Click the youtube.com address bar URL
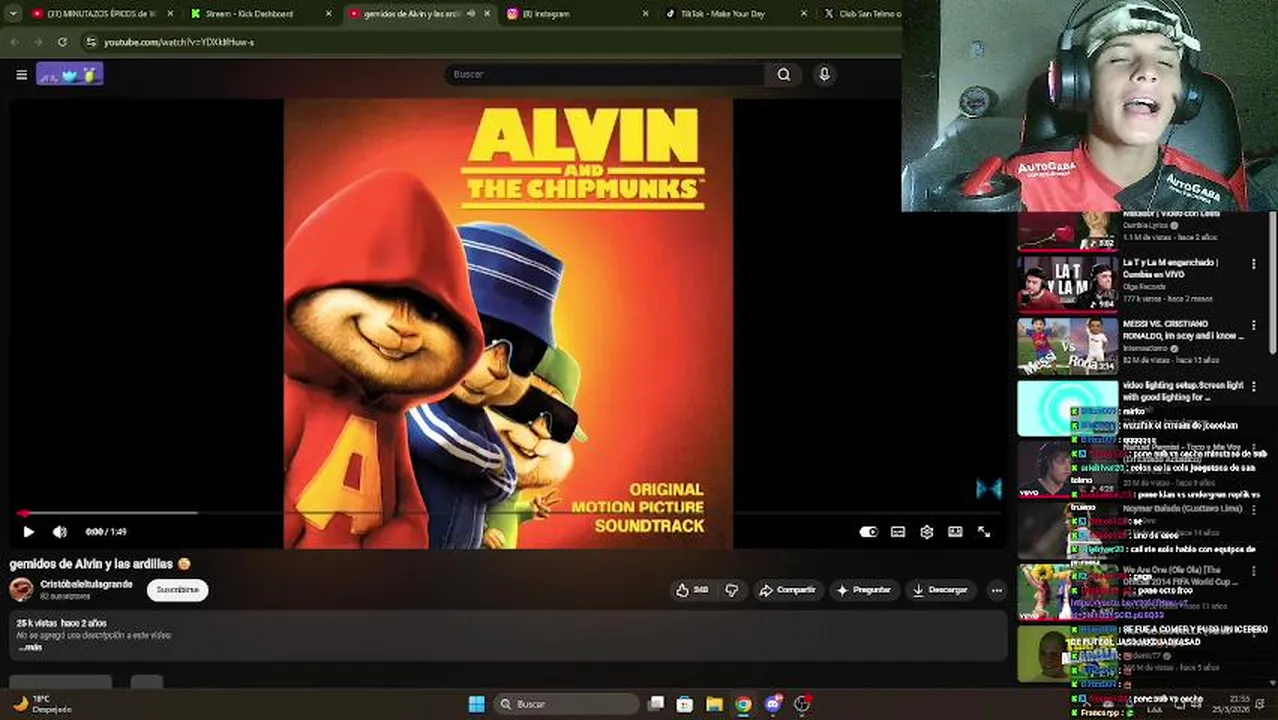Image resolution: width=1278 pixels, height=720 pixels. coord(179,42)
